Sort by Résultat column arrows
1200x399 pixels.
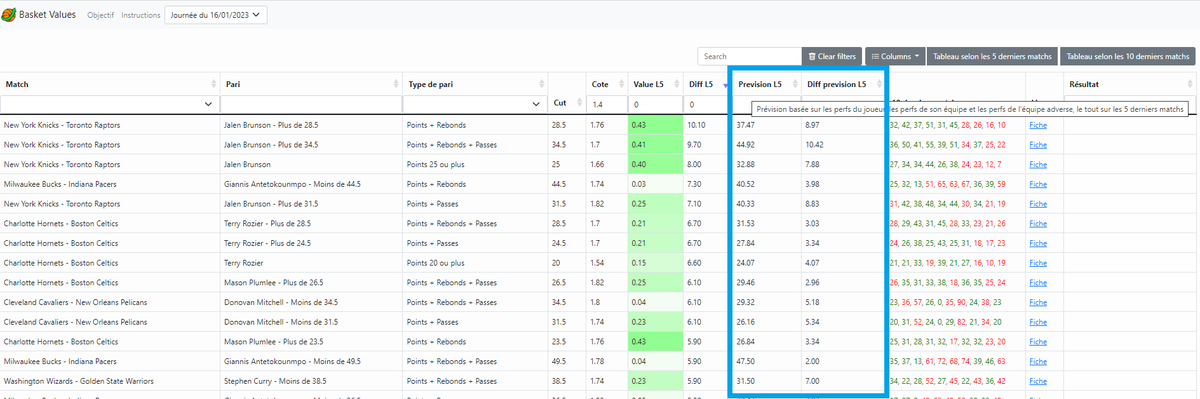1189,84
